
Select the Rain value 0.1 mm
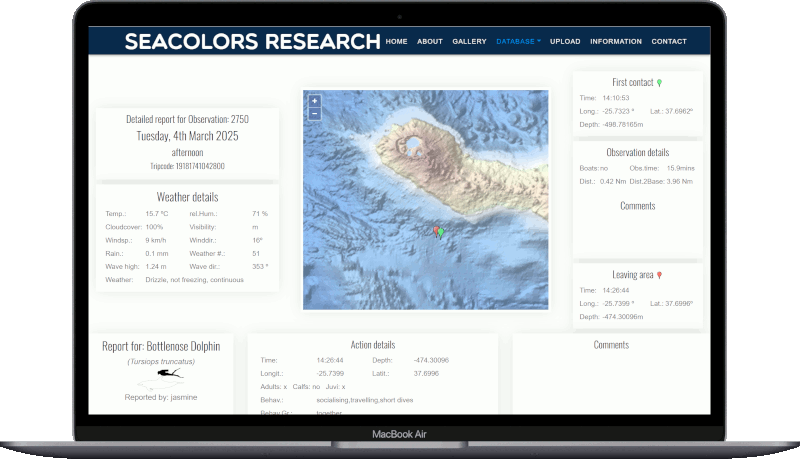coord(157,253)
